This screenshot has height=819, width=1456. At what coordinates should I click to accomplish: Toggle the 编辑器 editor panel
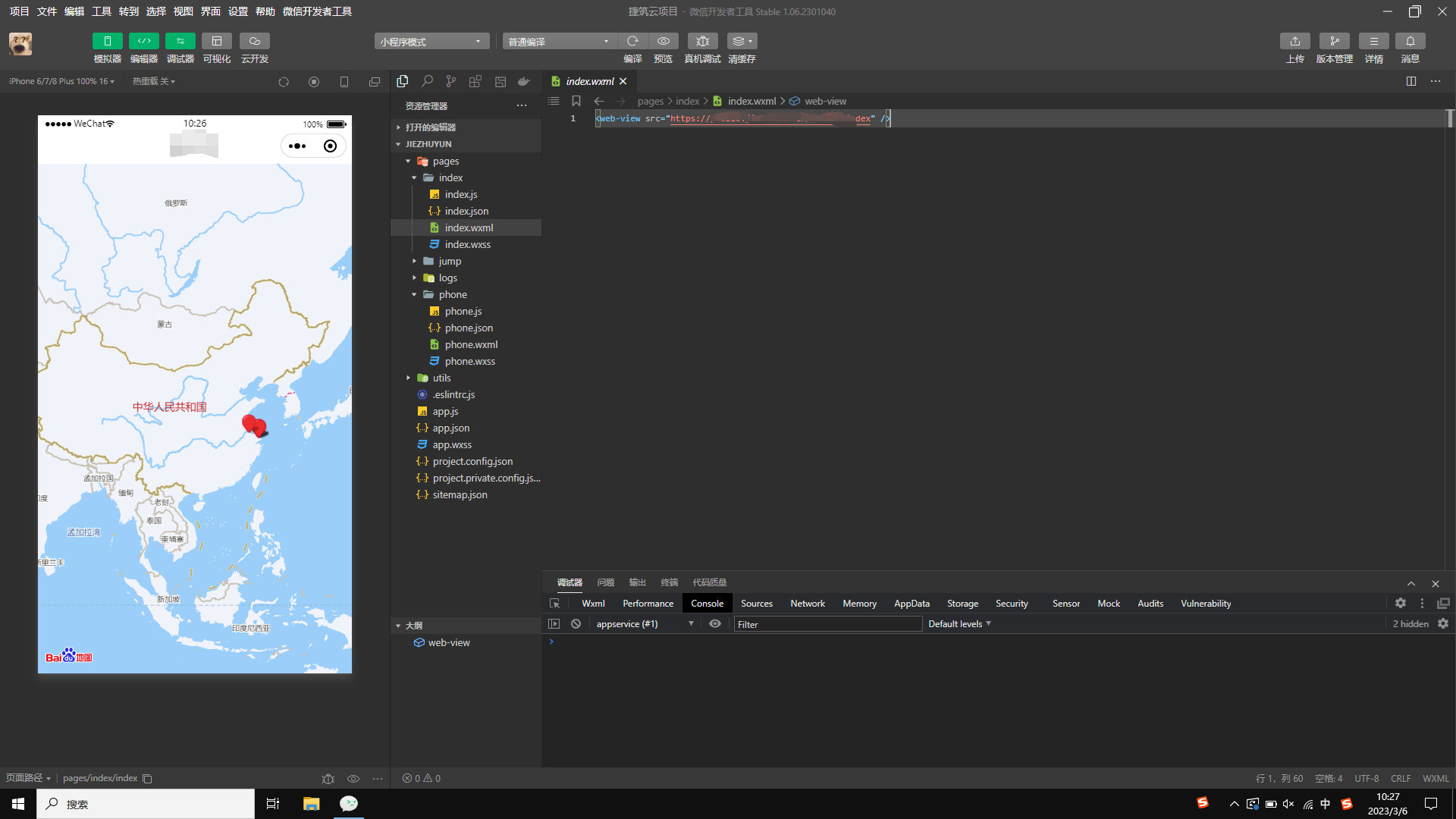coord(143,41)
